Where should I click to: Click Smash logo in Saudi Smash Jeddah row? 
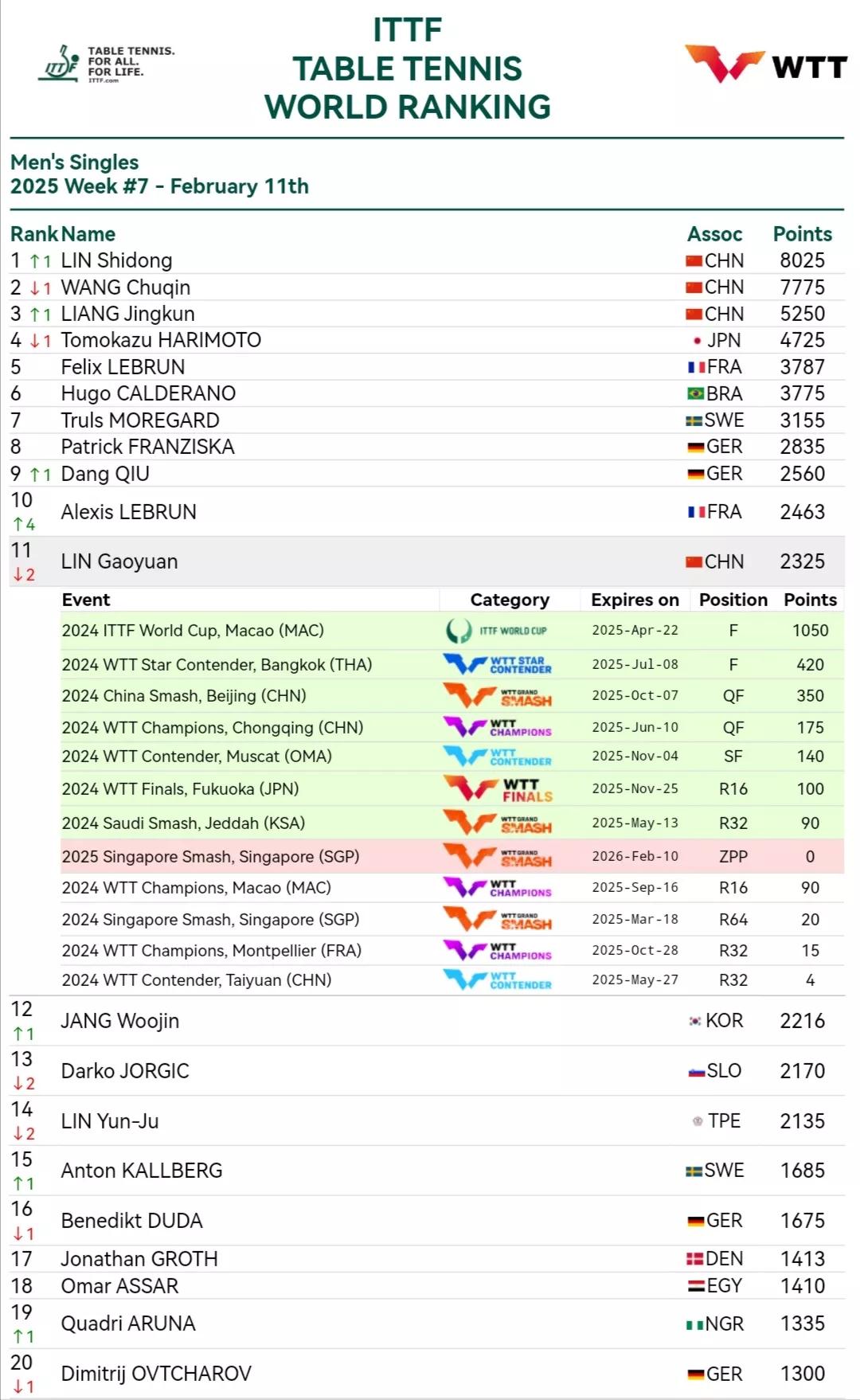(x=497, y=823)
